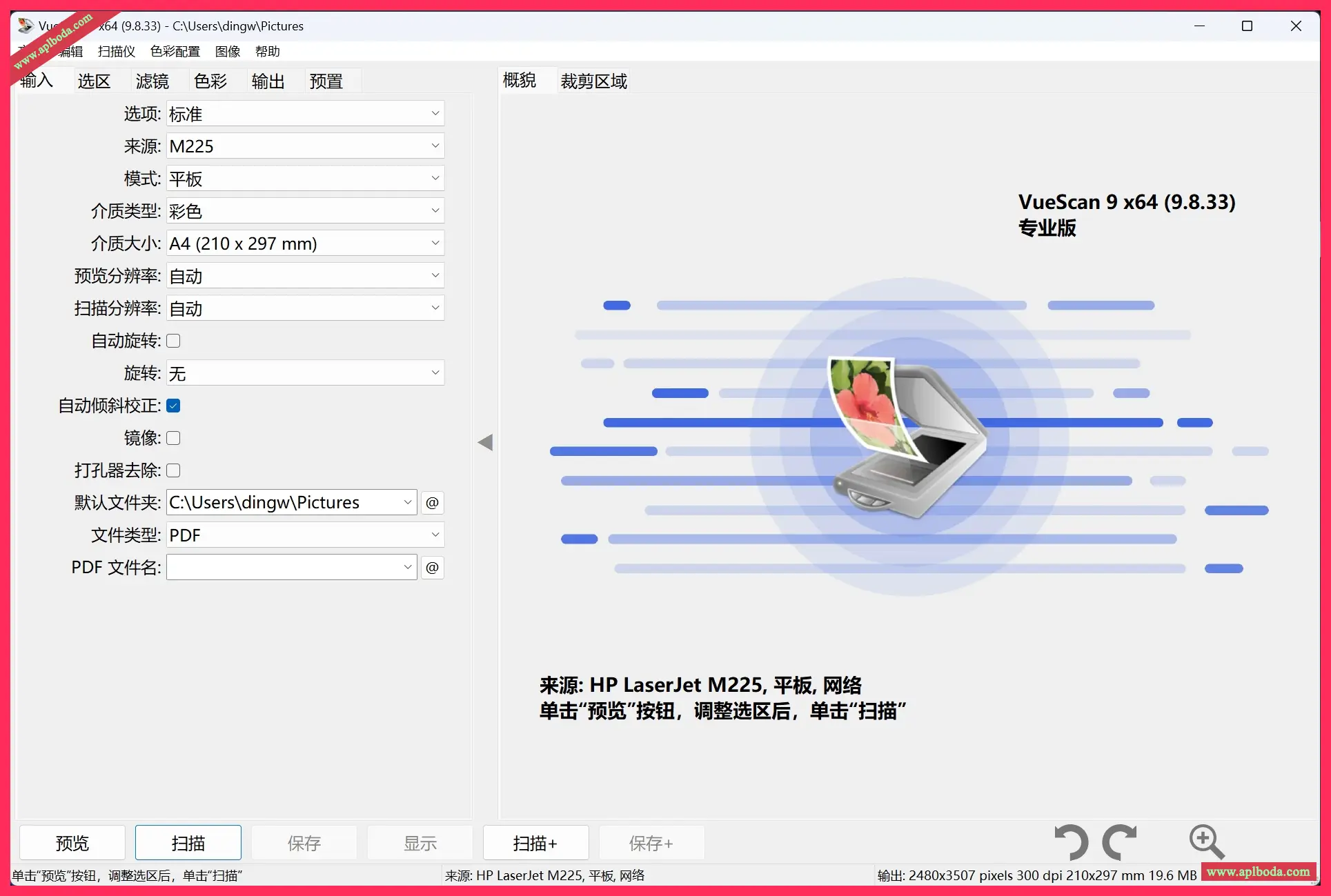Click the @ button next to PDF 文件名
Screen dimensions: 1331x896
(432, 567)
